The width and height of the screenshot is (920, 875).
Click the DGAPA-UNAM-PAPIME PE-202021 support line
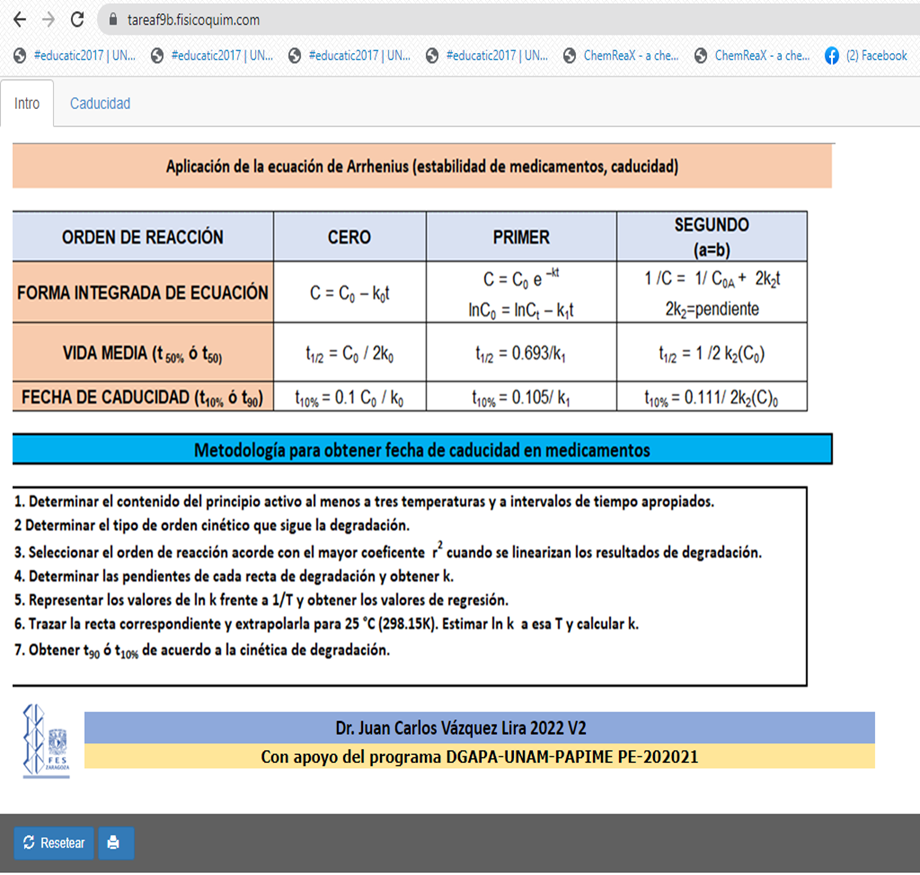tap(479, 756)
